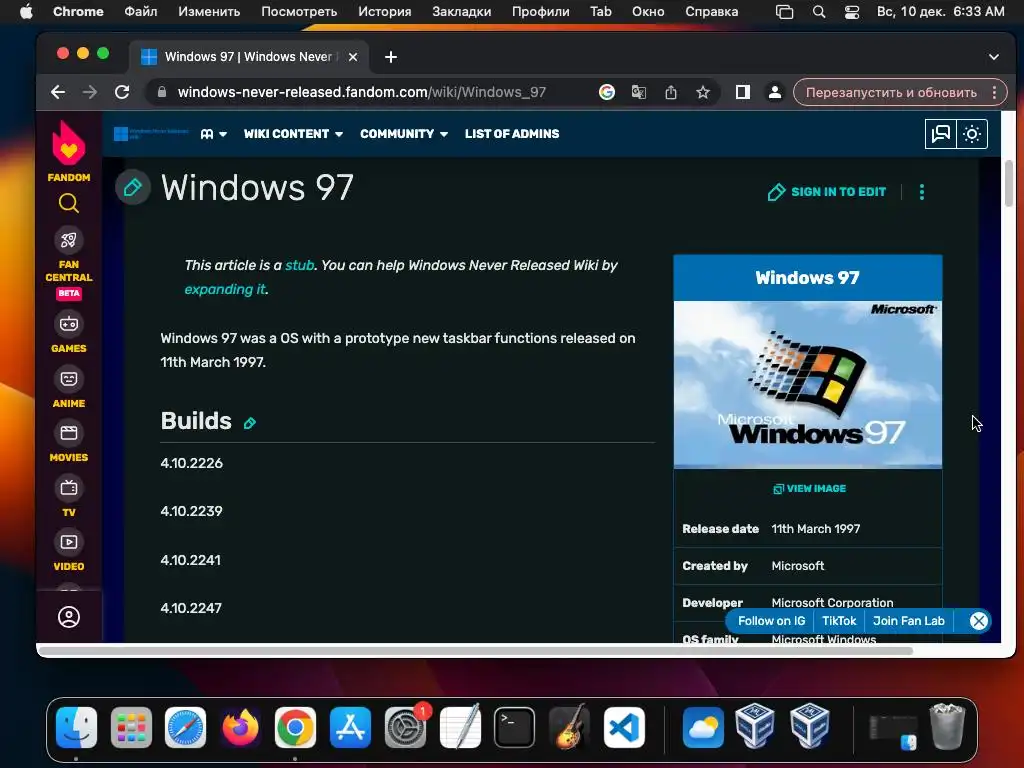Open LIST OF ADMINS link
The width and height of the screenshot is (1024, 768).
(x=512, y=134)
